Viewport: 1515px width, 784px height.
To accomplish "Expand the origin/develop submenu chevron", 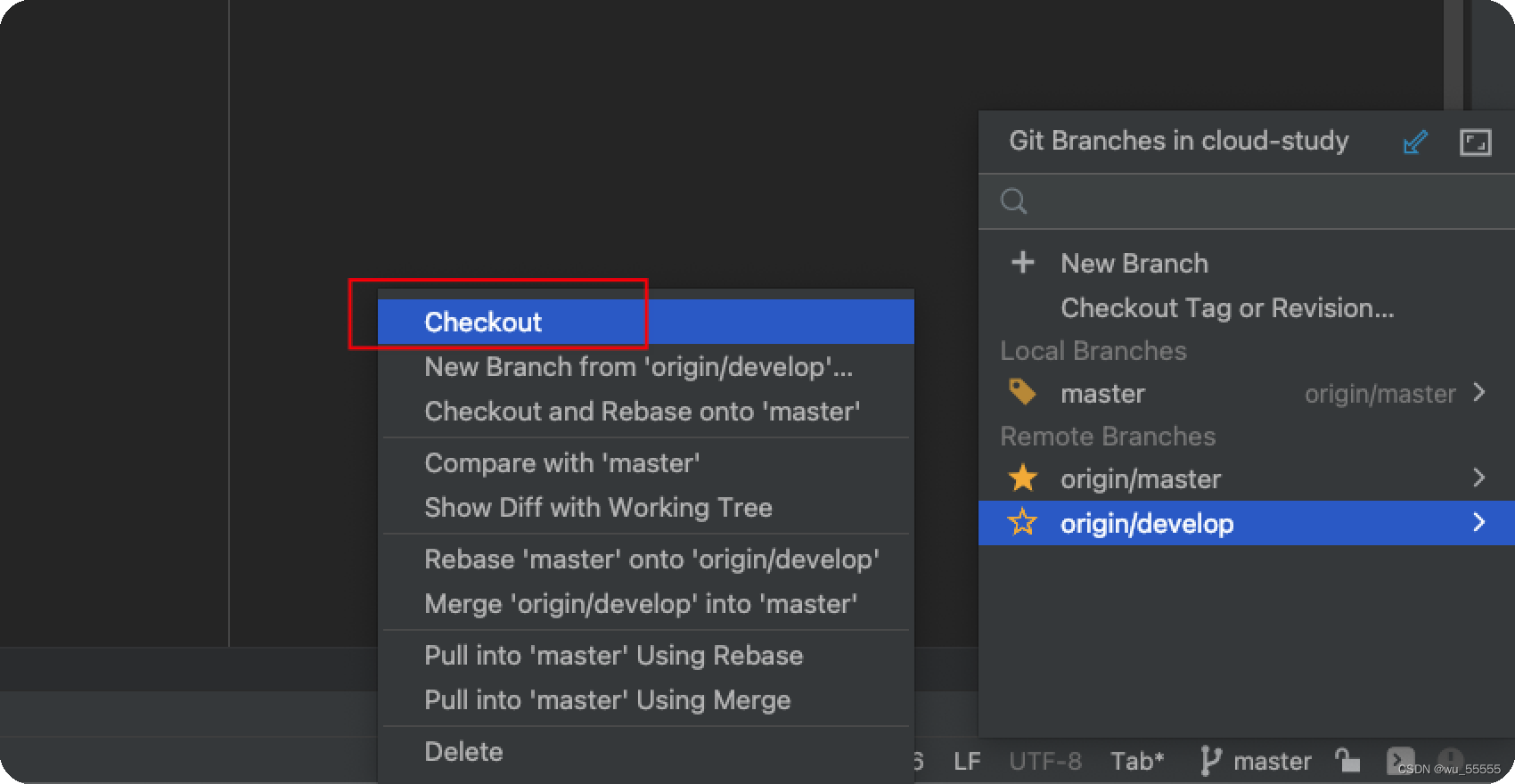I will click(1479, 523).
